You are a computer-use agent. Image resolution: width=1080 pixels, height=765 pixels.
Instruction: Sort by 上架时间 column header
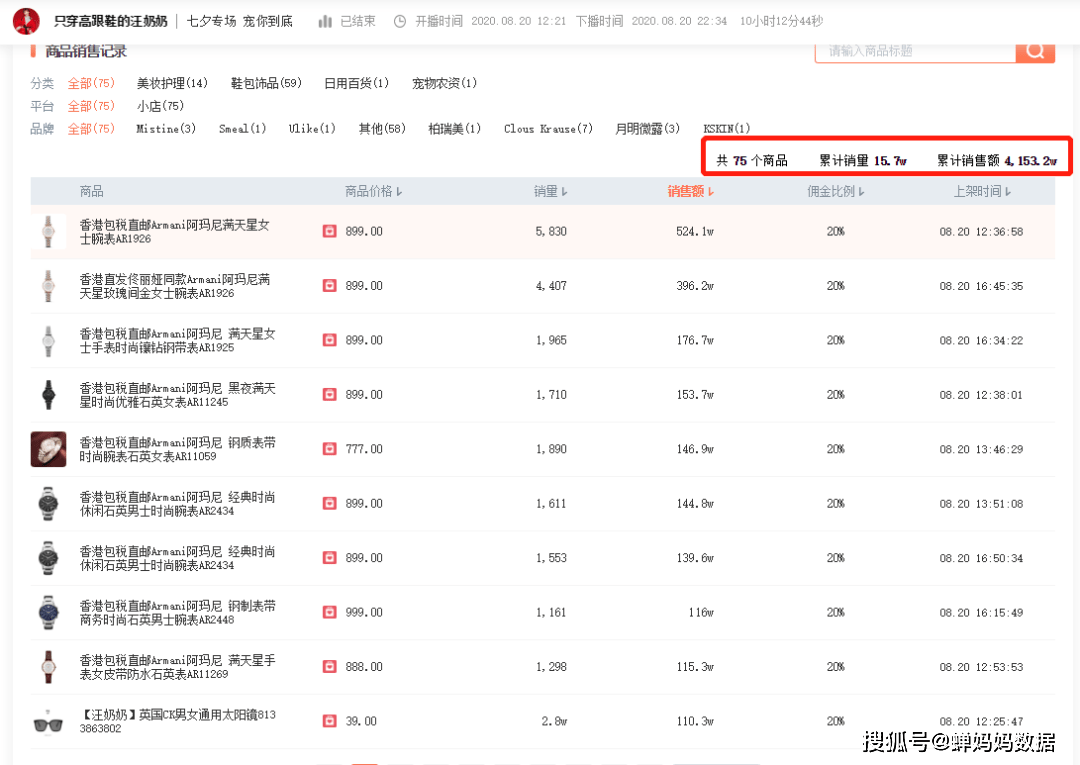click(x=982, y=191)
